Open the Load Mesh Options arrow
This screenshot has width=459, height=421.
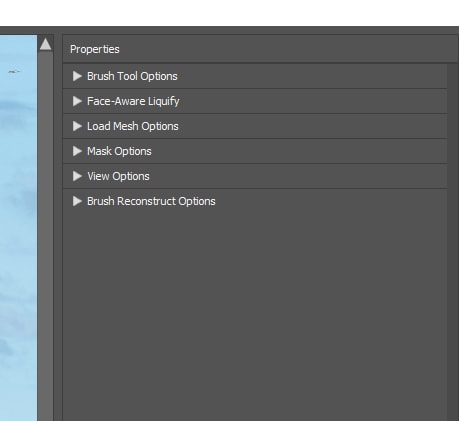(77, 126)
